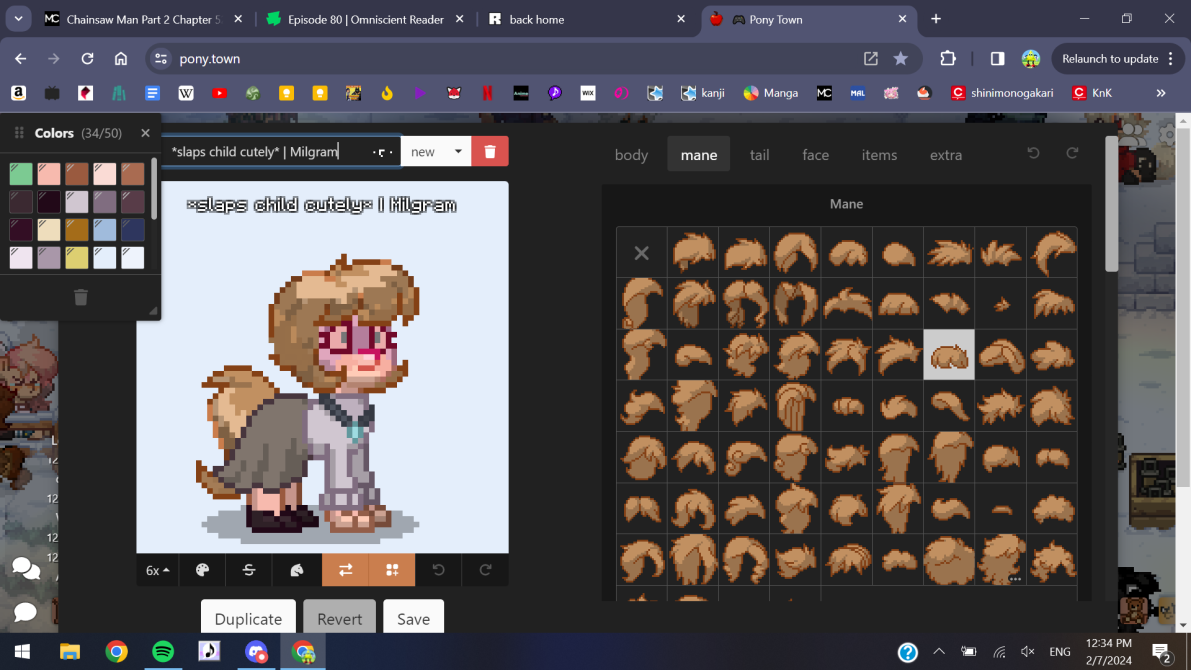Click the character name text field
Image resolution: width=1191 pixels, height=670 pixels.
pyautogui.click(x=265, y=152)
